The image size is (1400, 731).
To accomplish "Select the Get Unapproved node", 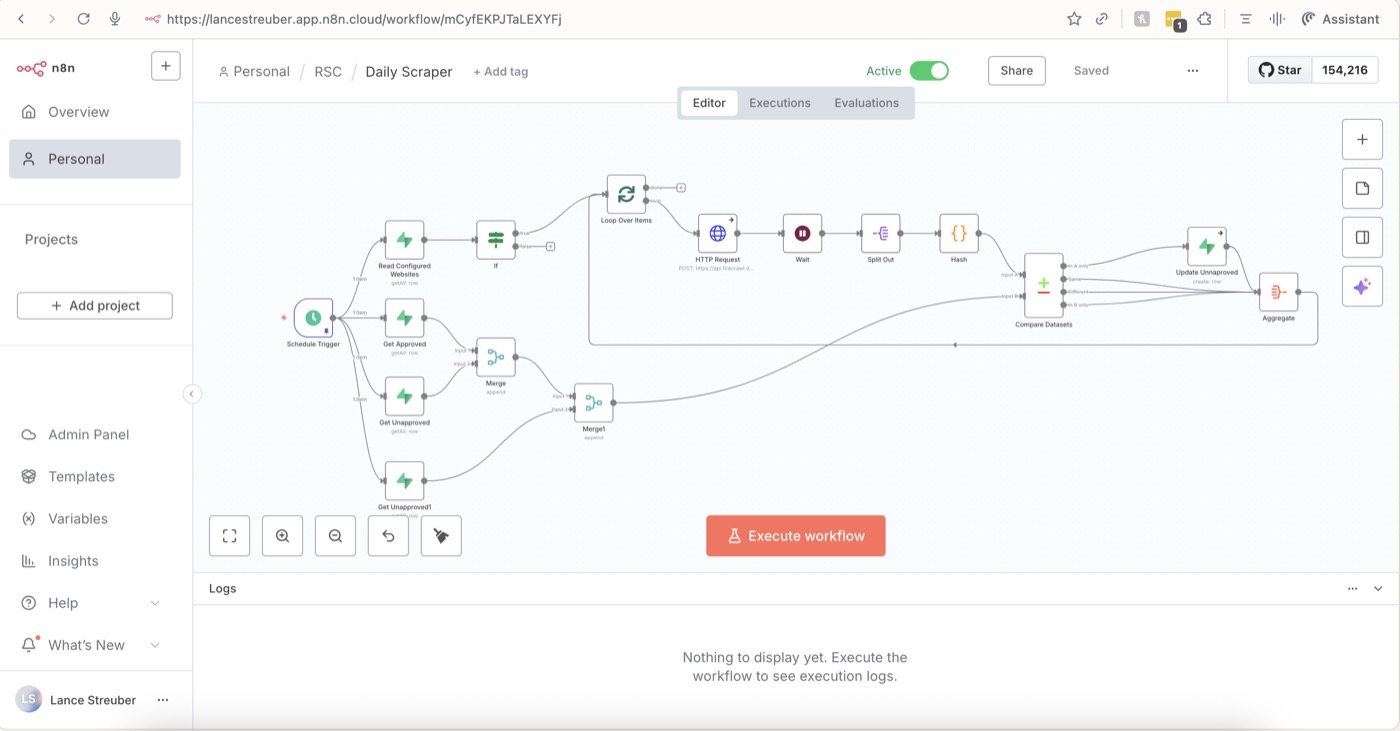I will [x=404, y=396].
